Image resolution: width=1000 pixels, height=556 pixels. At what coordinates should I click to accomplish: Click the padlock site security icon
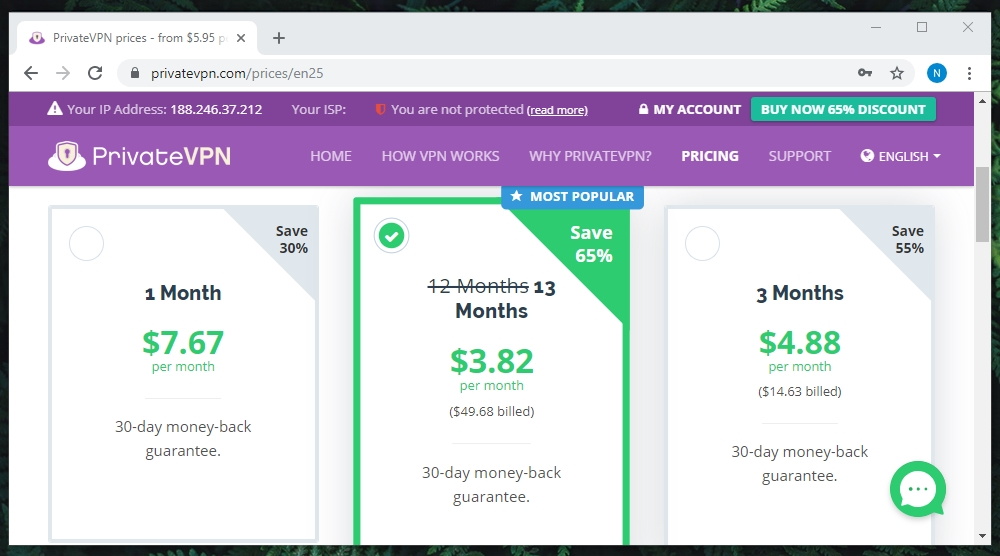(135, 73)
